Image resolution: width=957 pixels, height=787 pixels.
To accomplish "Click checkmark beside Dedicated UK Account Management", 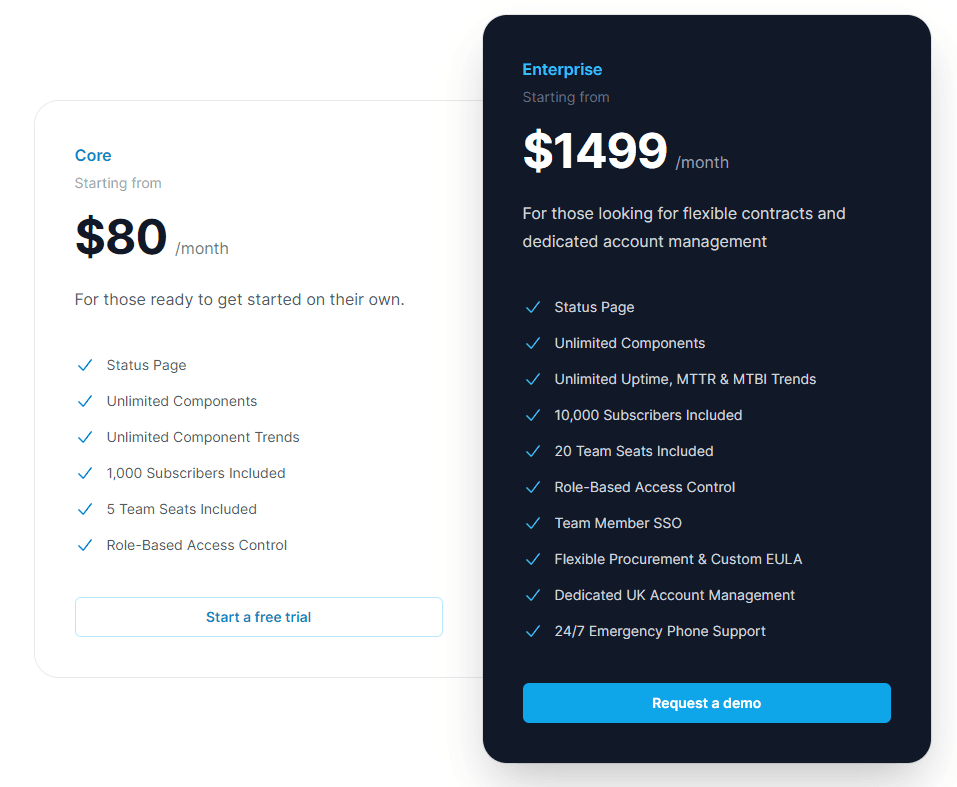I will 533,595.
